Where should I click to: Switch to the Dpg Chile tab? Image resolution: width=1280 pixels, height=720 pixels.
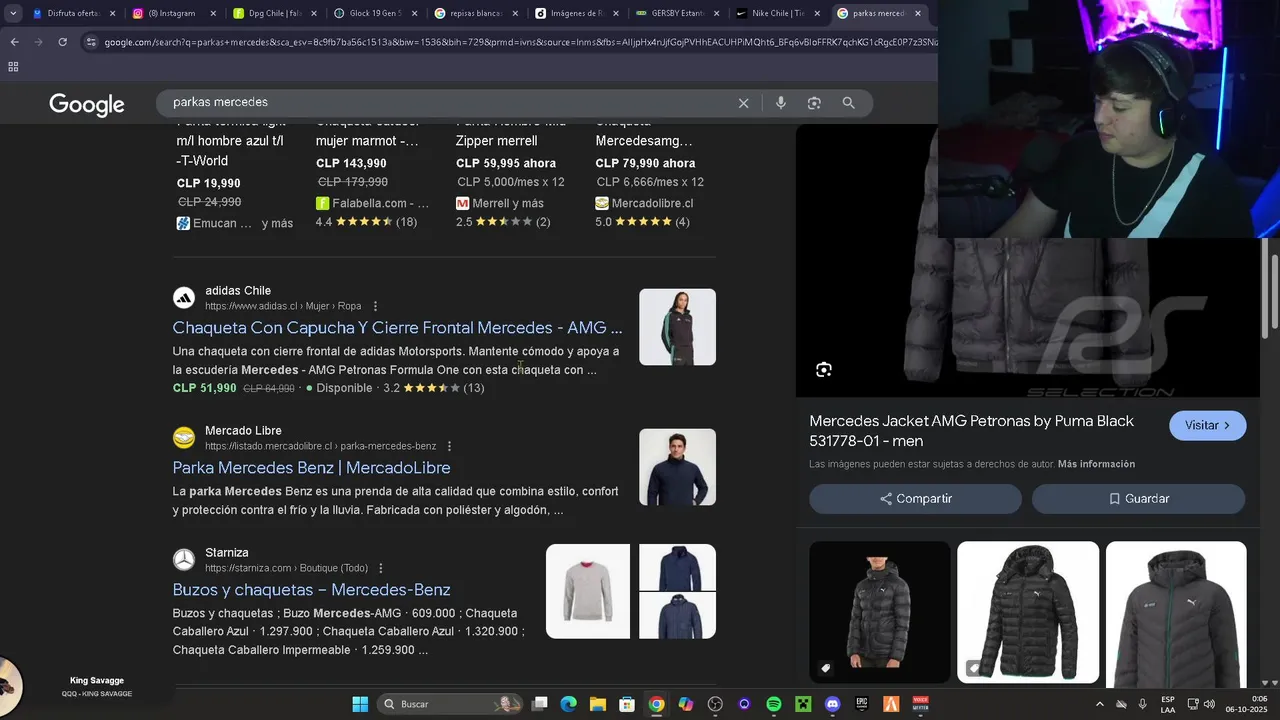pyautogui.click(x=273, y=14)
